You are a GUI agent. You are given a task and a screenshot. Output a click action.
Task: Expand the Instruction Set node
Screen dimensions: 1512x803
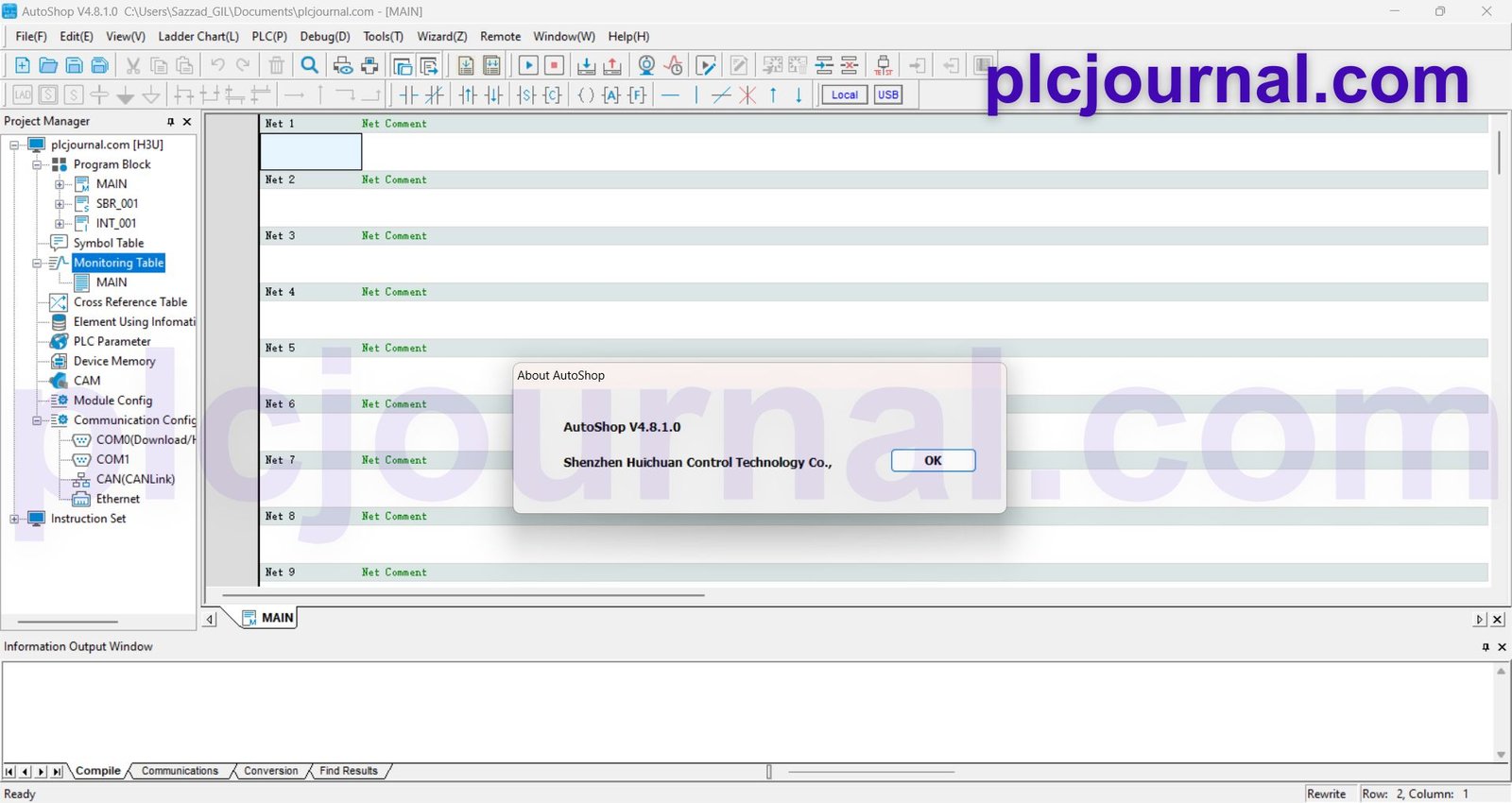14,519
